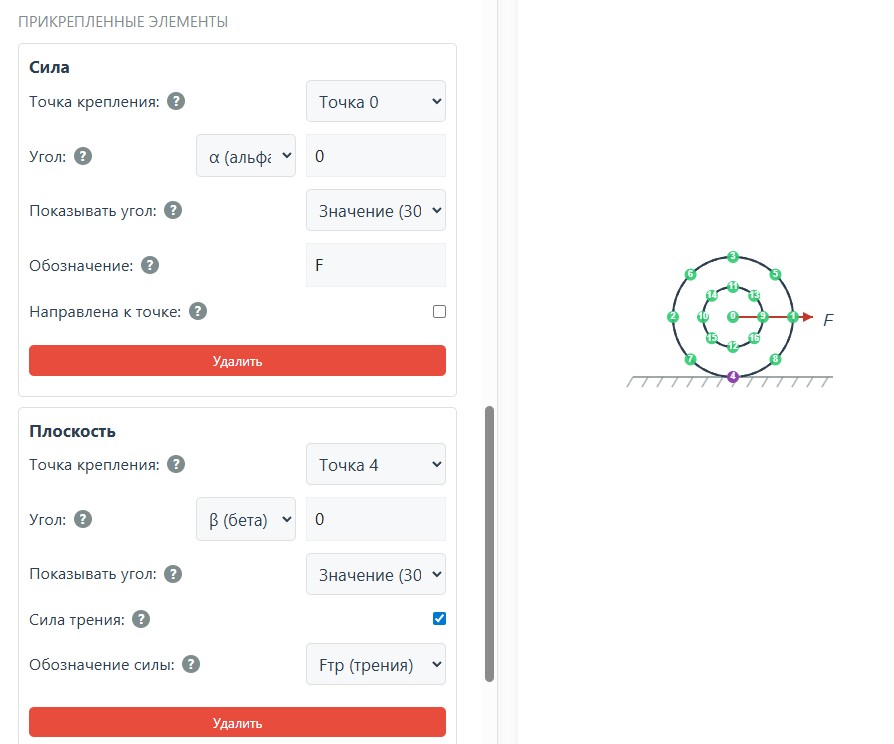Click help icon next to Сила трения
Viewport: 894px width, 744px height.
(141, 619)
